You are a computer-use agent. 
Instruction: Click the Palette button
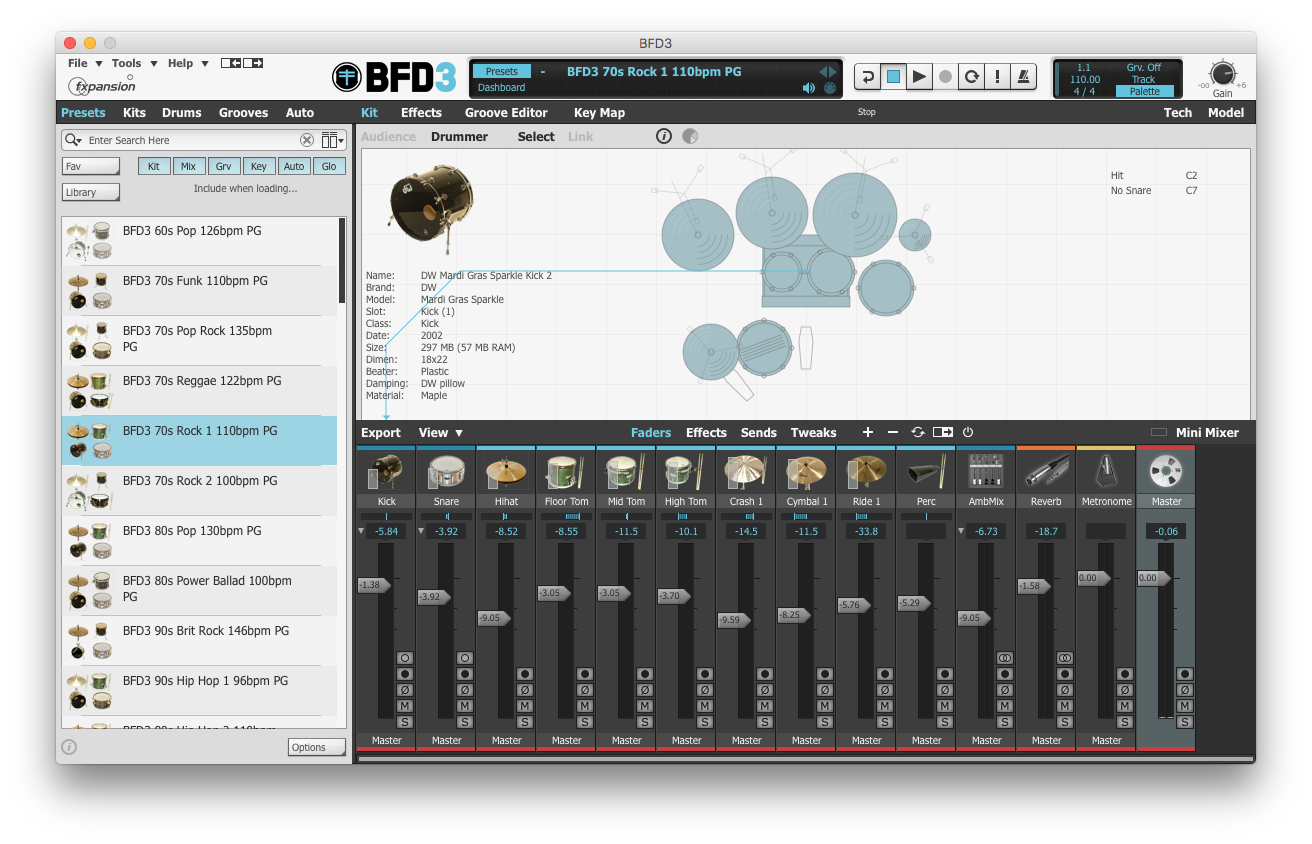tap(1145, 91)
